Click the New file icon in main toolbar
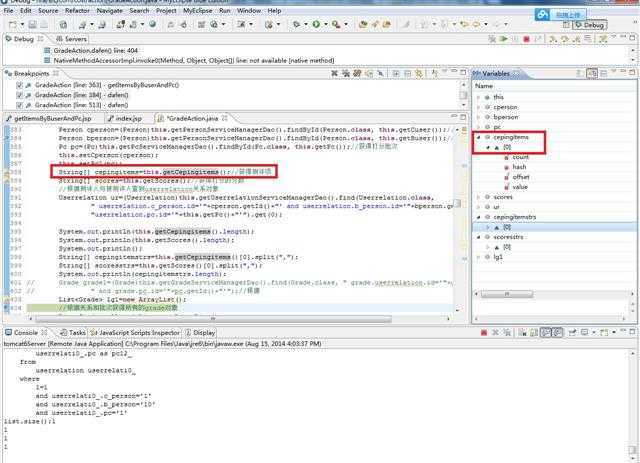This screenshot has width=640, height=463. (13, 25)
